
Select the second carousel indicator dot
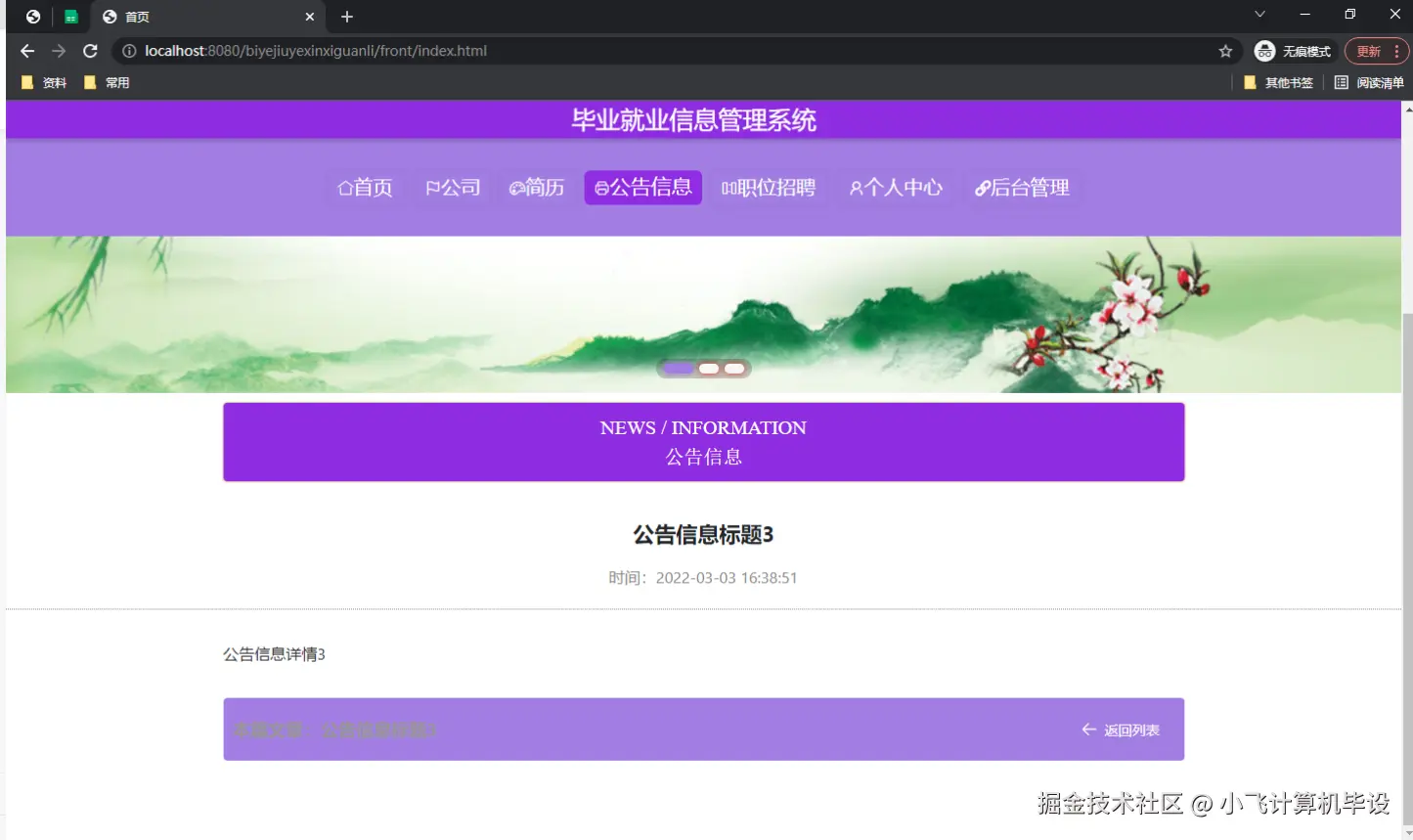click(709, 369)
